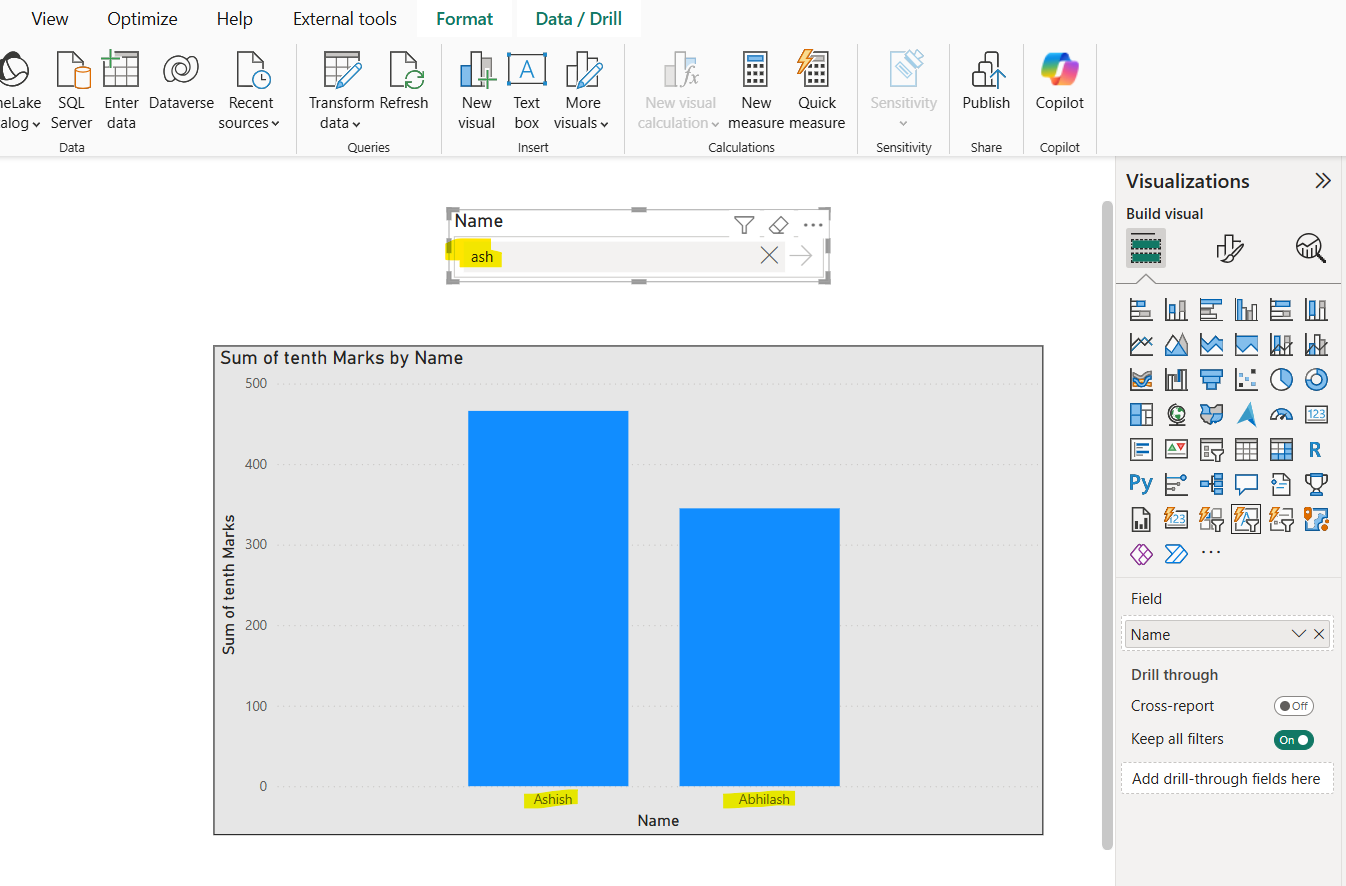
Task: Select the Donut chart visual
Action: click(1316, 379)
